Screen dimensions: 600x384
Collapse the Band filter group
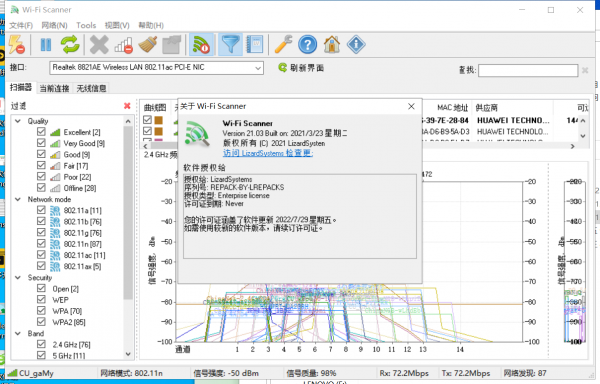coord(18,333)
